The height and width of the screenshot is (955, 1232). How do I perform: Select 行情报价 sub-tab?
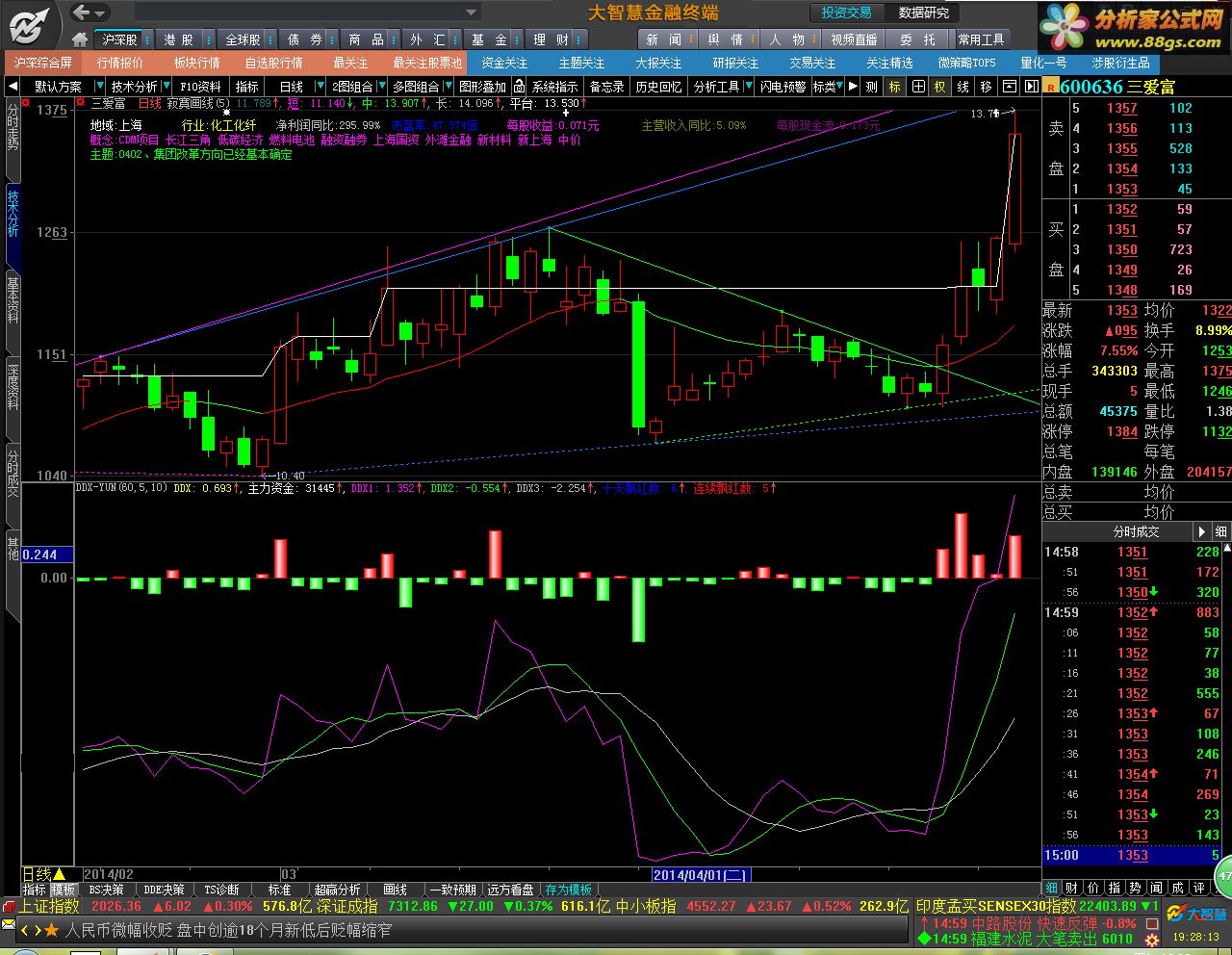pos(119,63)
